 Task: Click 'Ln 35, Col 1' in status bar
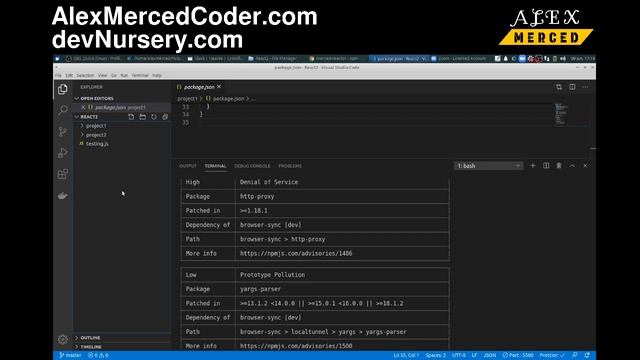pos(406,356)
